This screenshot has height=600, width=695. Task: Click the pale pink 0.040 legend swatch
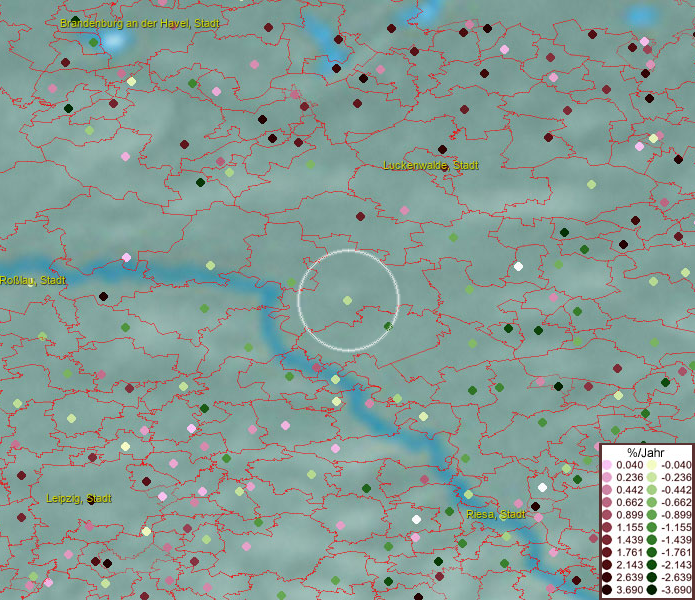click(x=607, y=465)
